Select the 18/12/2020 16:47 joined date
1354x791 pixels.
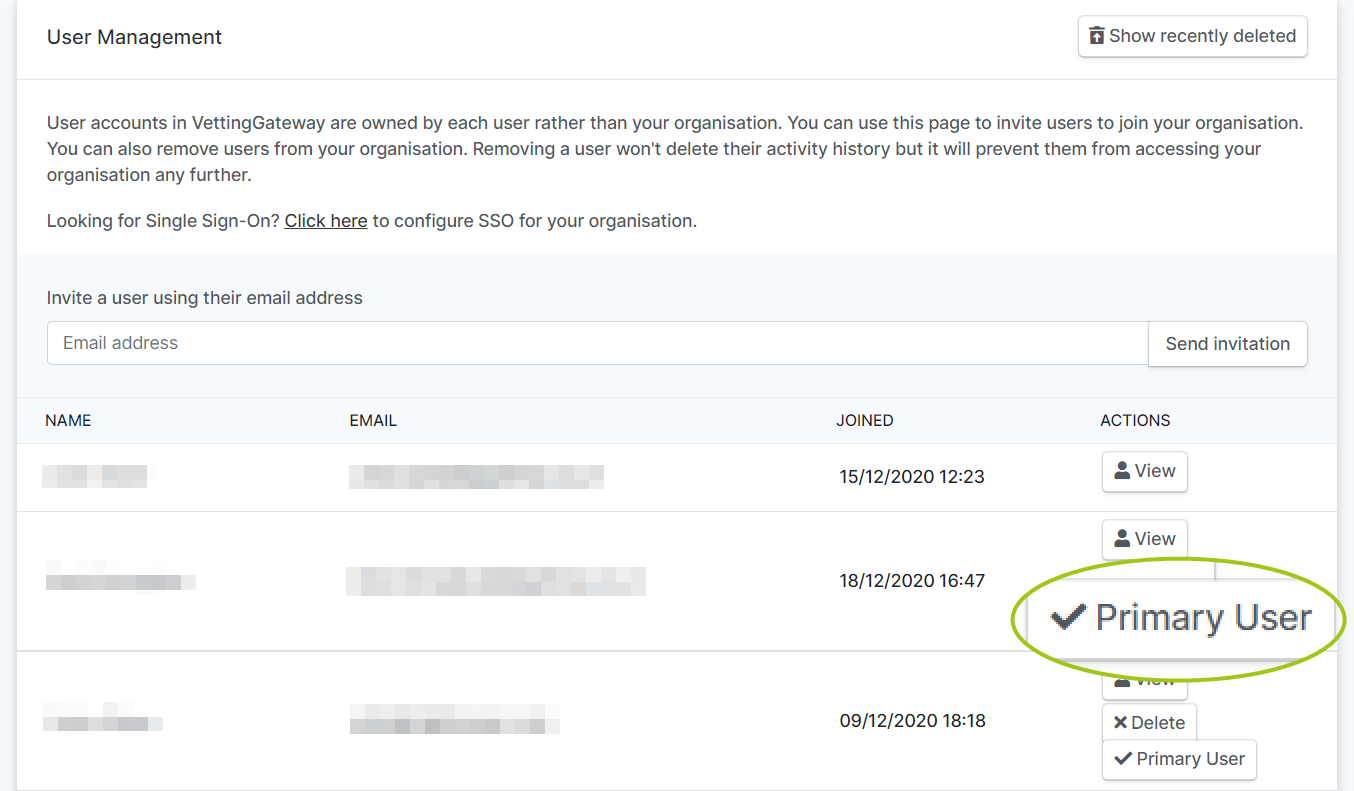(912, 580)
